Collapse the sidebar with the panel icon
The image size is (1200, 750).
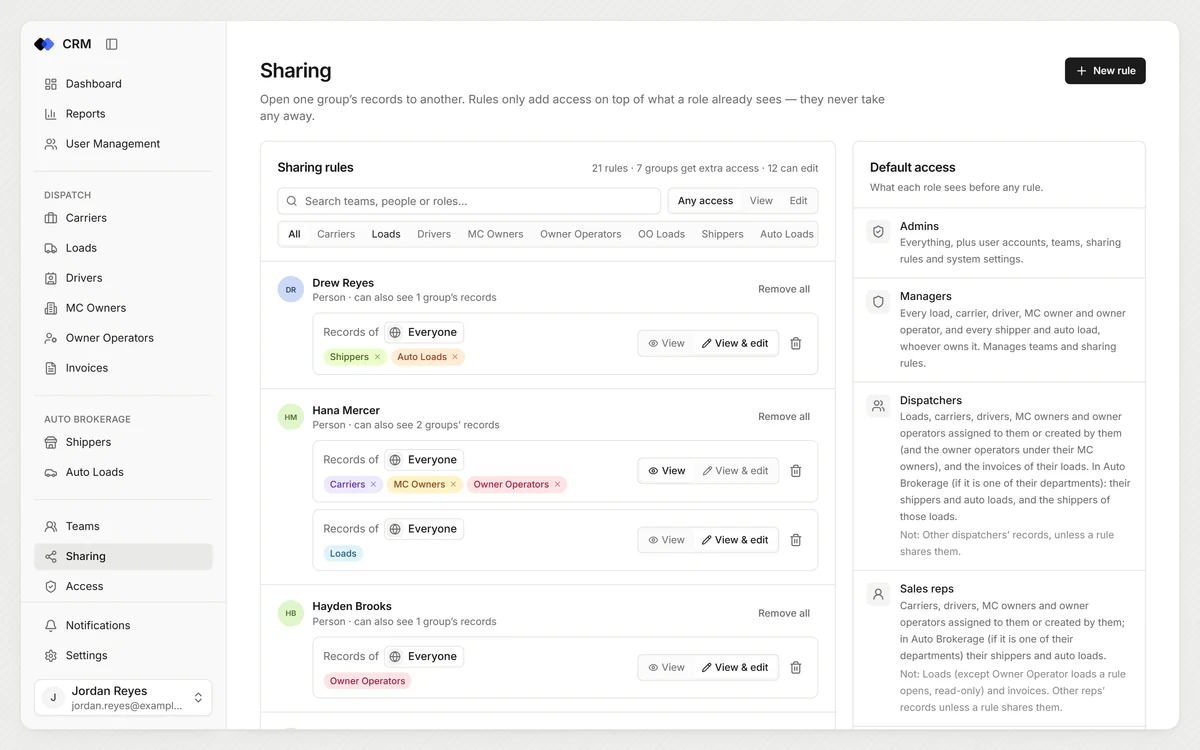112,44
